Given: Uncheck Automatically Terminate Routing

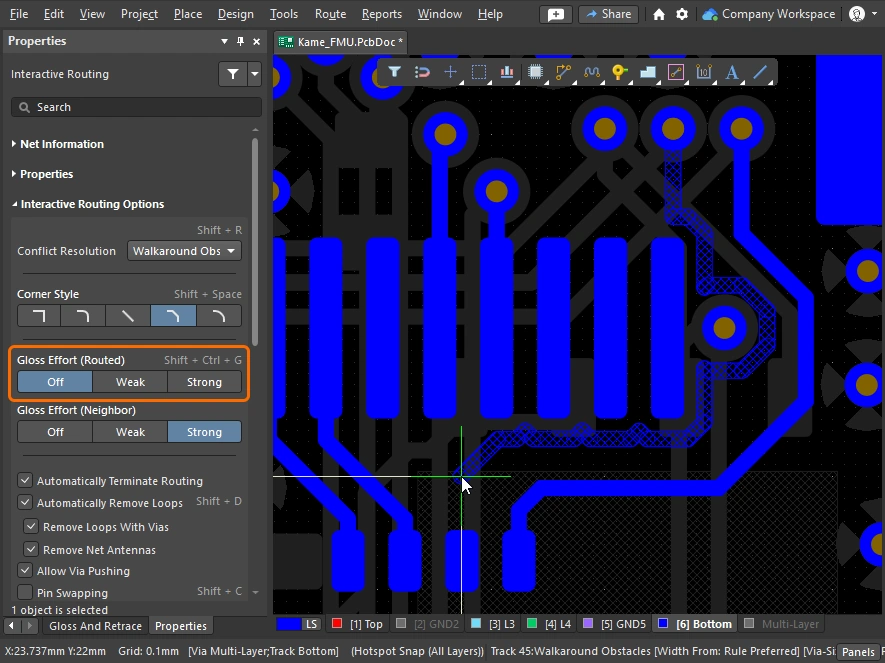Looking at the screenshot, I should tap(26, 481).
